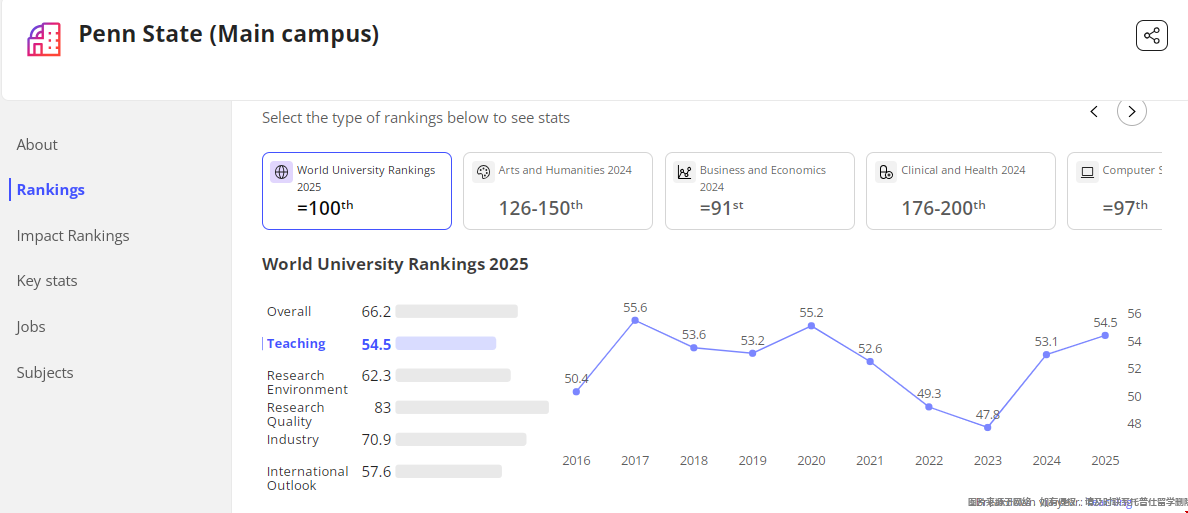The image size is (1188, 513).
Task: Click the 2016 data point 50.4
Action: pos(577,392)
